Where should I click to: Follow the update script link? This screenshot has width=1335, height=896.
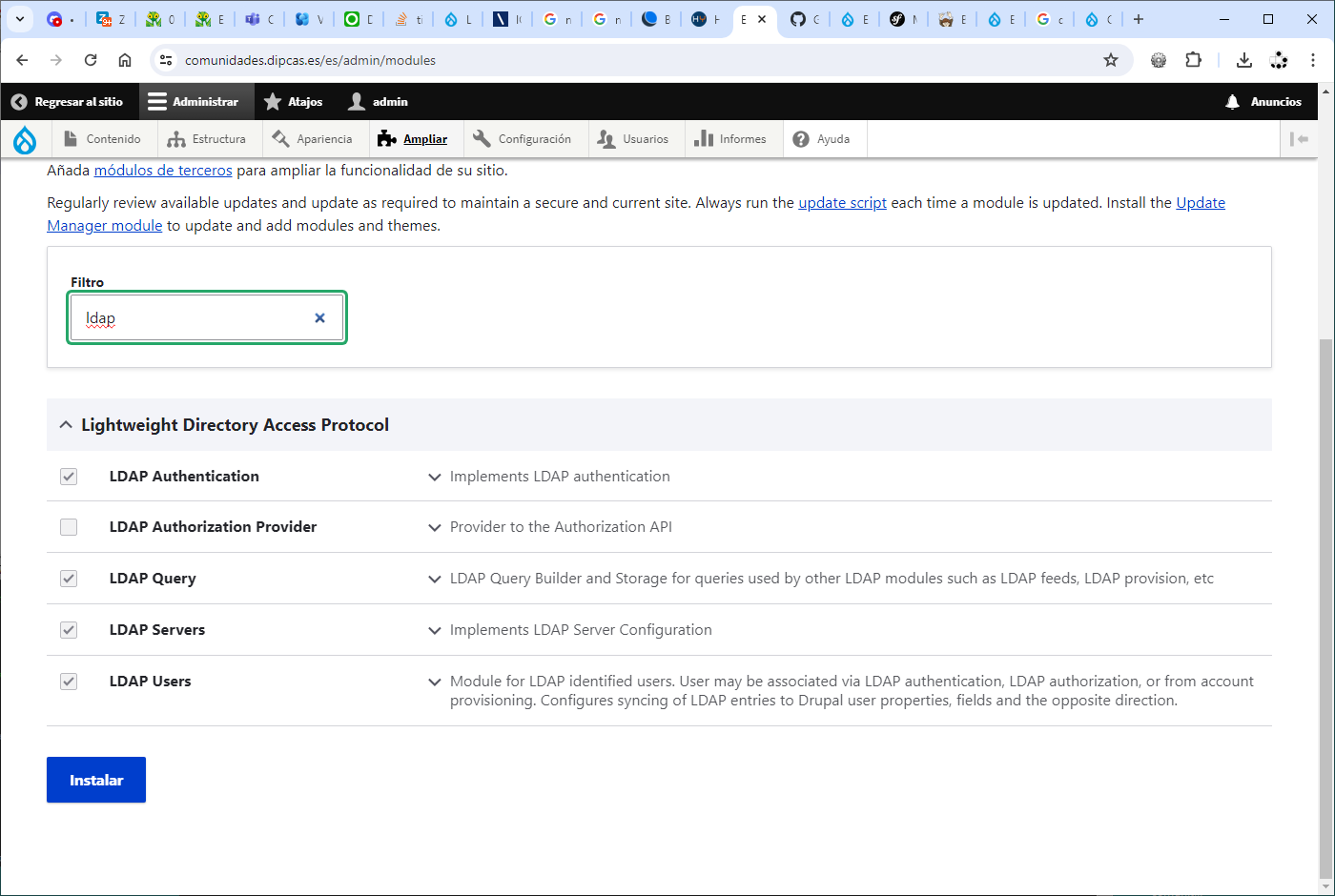click(x=842, y=203)
